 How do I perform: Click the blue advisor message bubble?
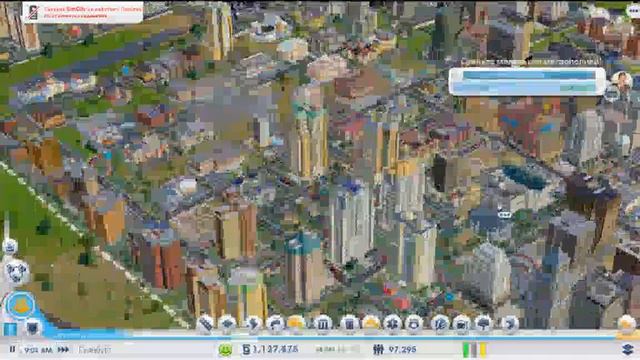(x=527, y=82)
